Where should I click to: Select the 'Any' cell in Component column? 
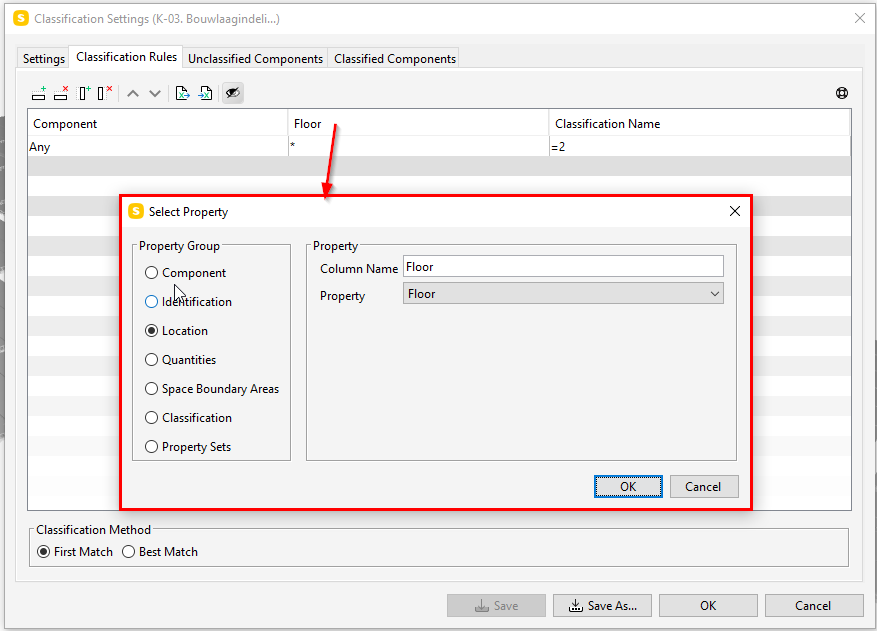pyautogui.click(x=158, y=147)
